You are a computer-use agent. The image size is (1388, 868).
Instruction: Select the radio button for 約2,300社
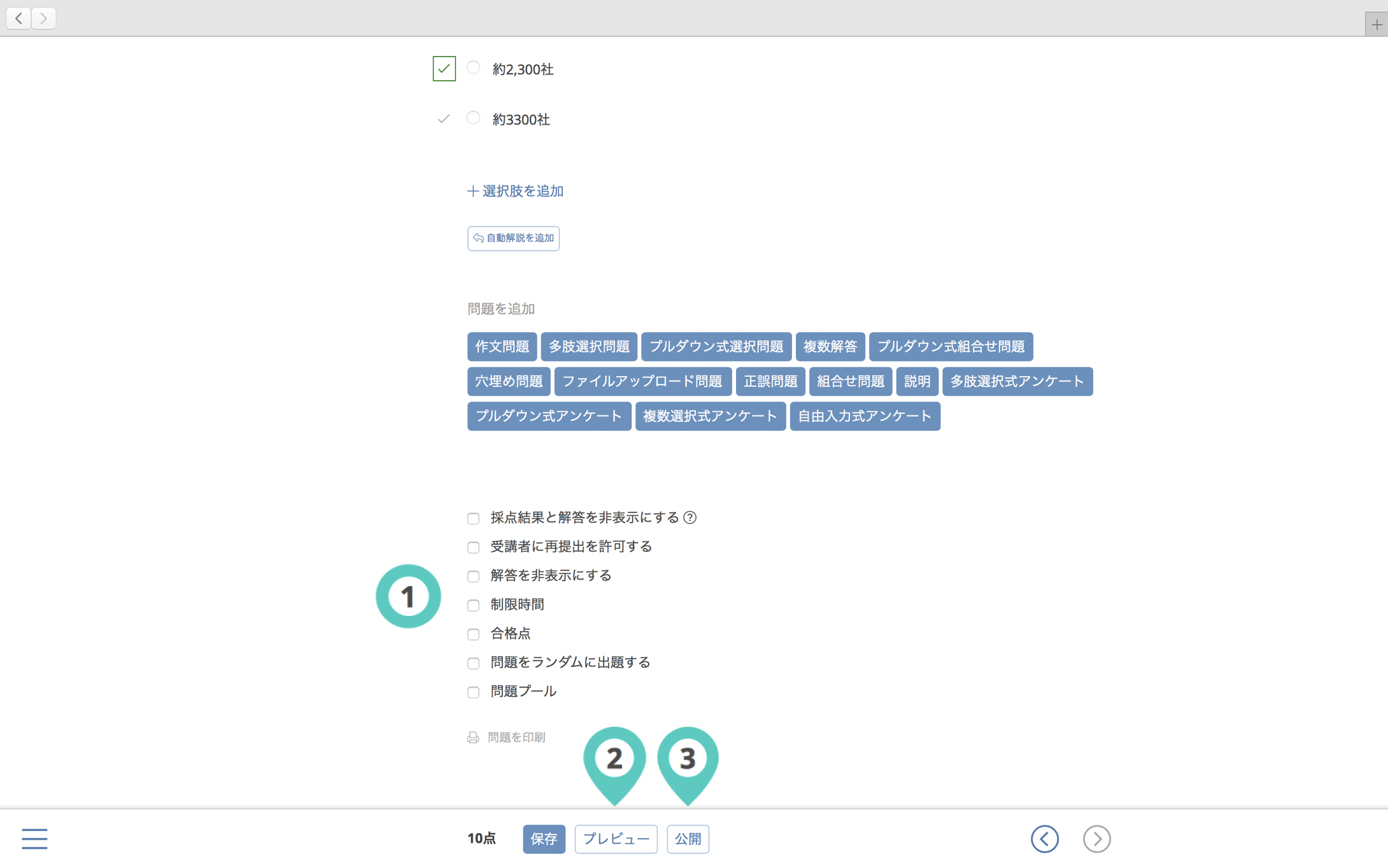[x=473, y=67]
